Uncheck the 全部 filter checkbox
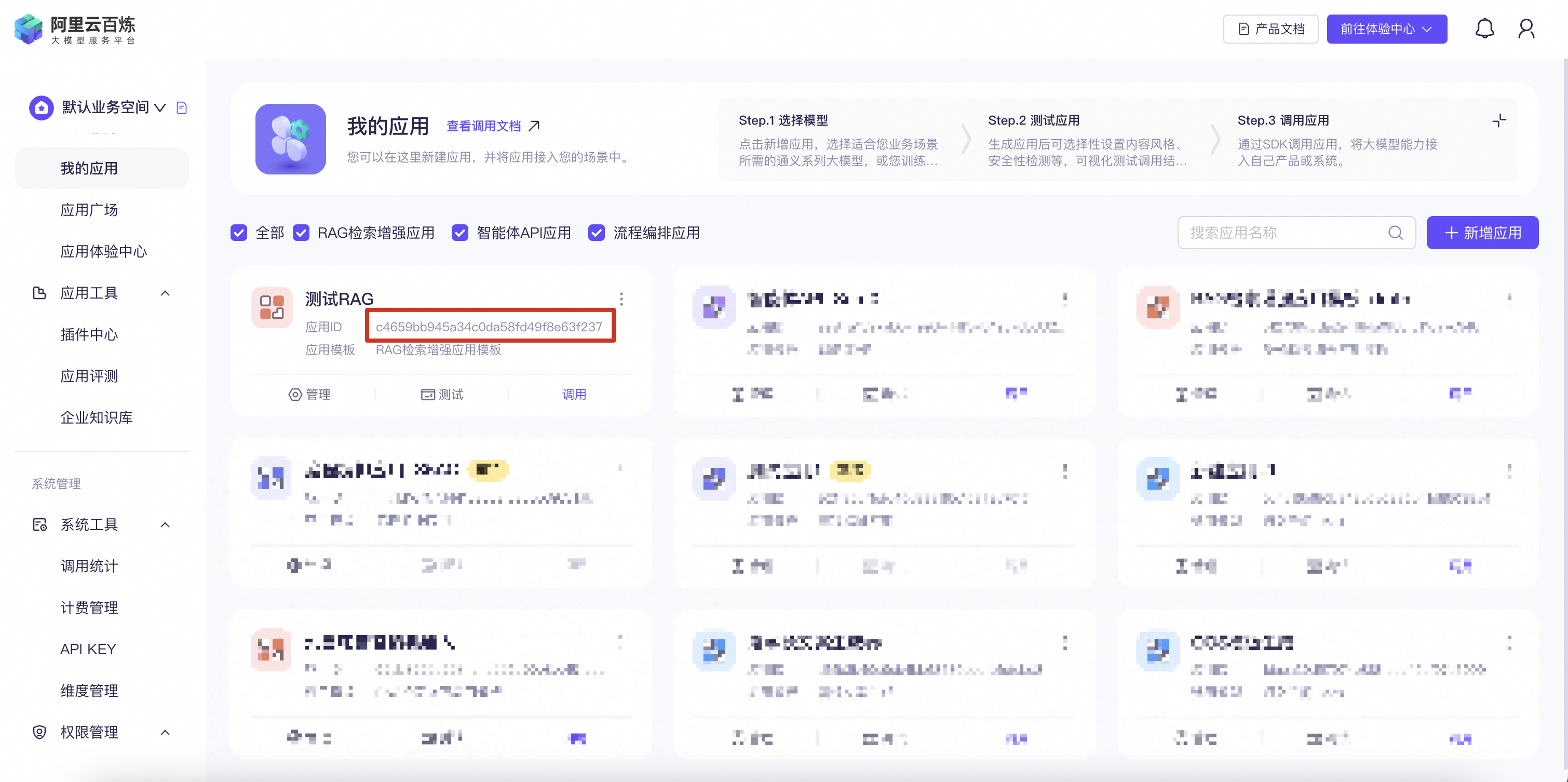This screenshot has height=782, width=1568. [239, 233]
